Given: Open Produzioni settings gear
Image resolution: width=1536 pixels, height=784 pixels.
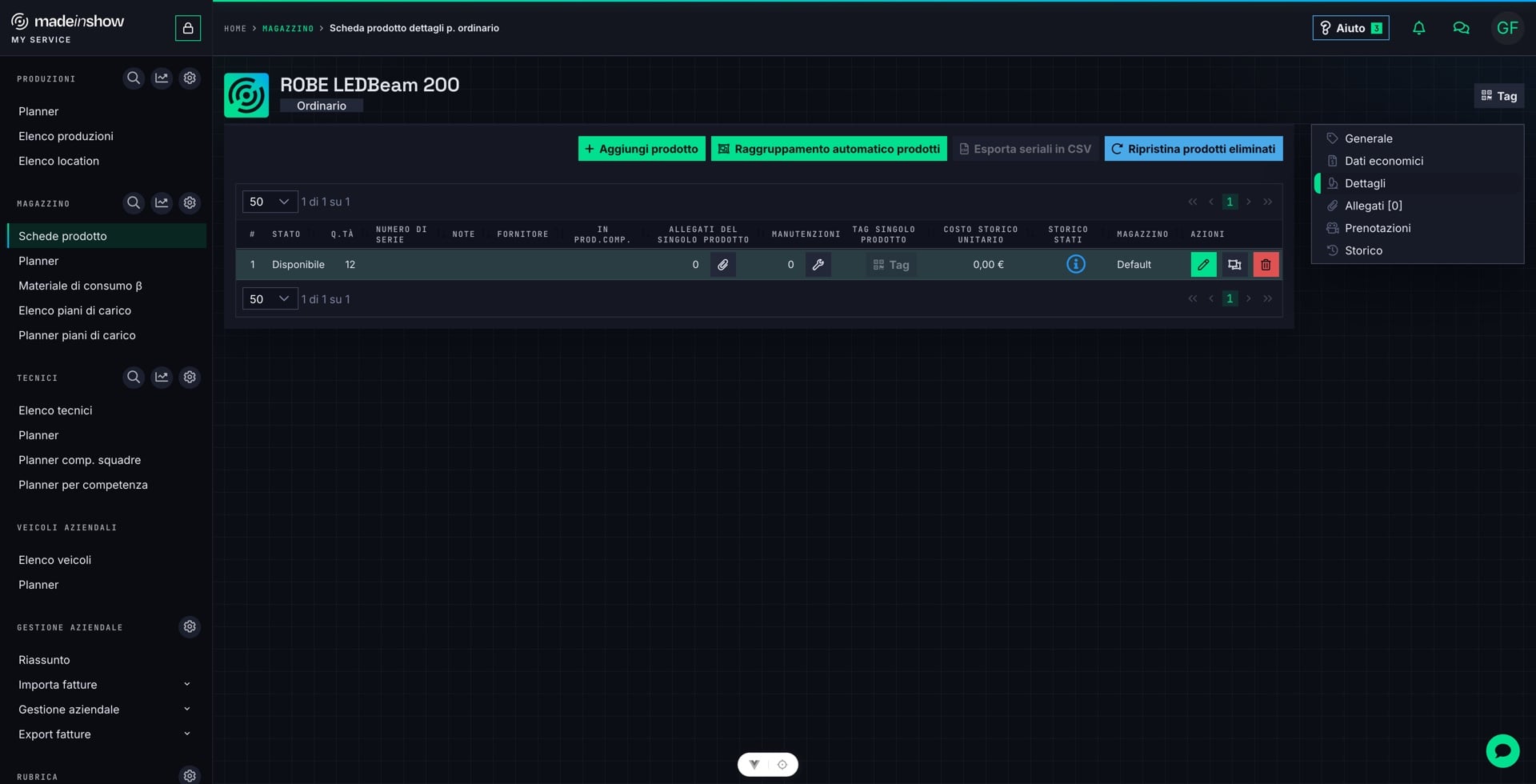Looking at the screenshot, I should click(x=190, y=78).
